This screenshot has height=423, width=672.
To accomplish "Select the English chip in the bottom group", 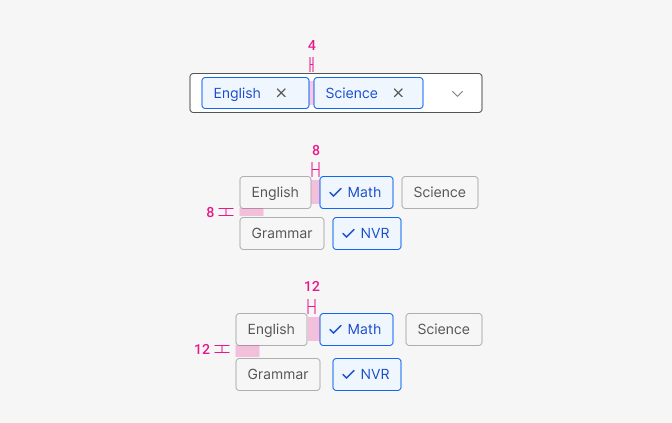I will coord(271,329).
